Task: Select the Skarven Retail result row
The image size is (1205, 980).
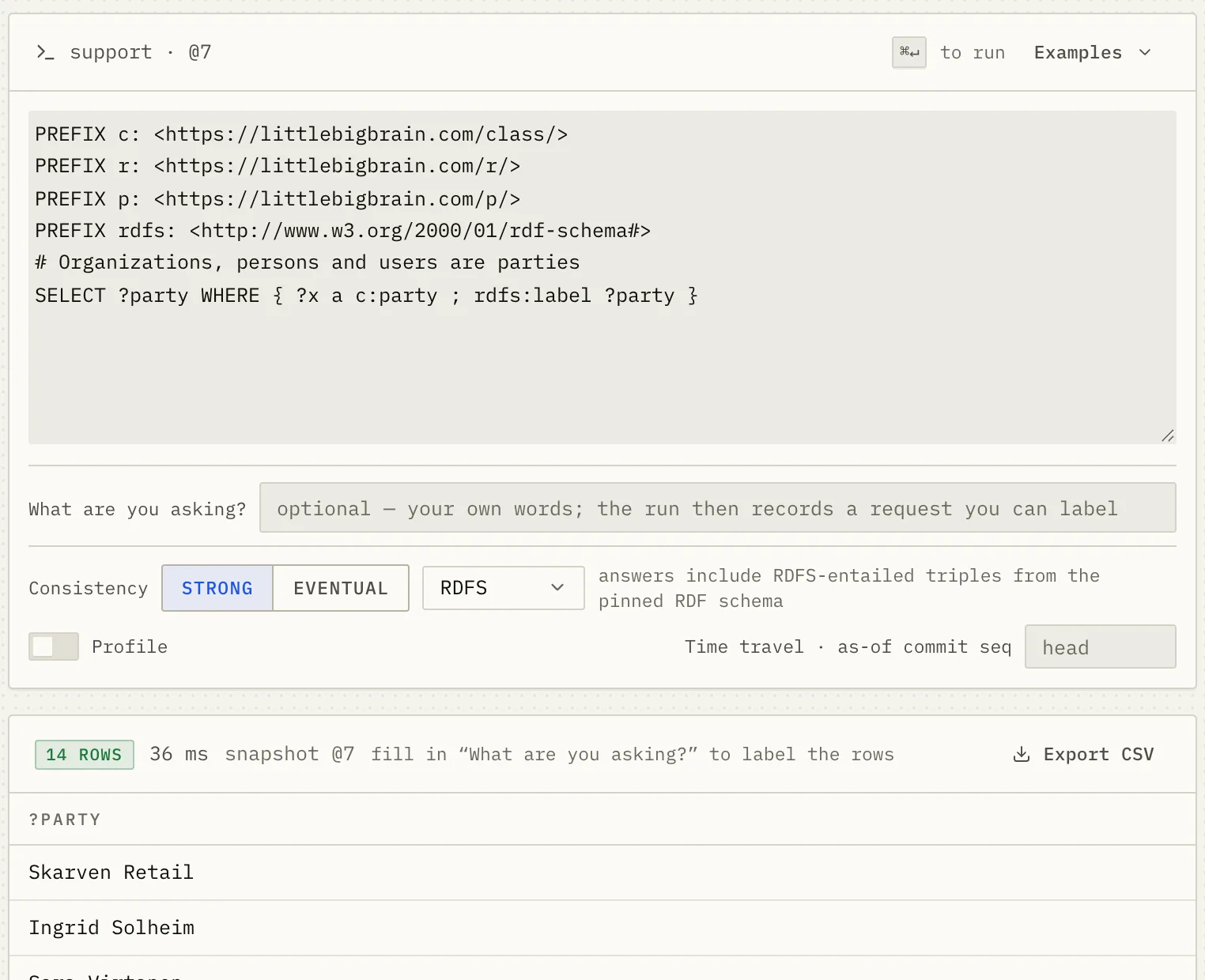Action: [x=602, y=873]
